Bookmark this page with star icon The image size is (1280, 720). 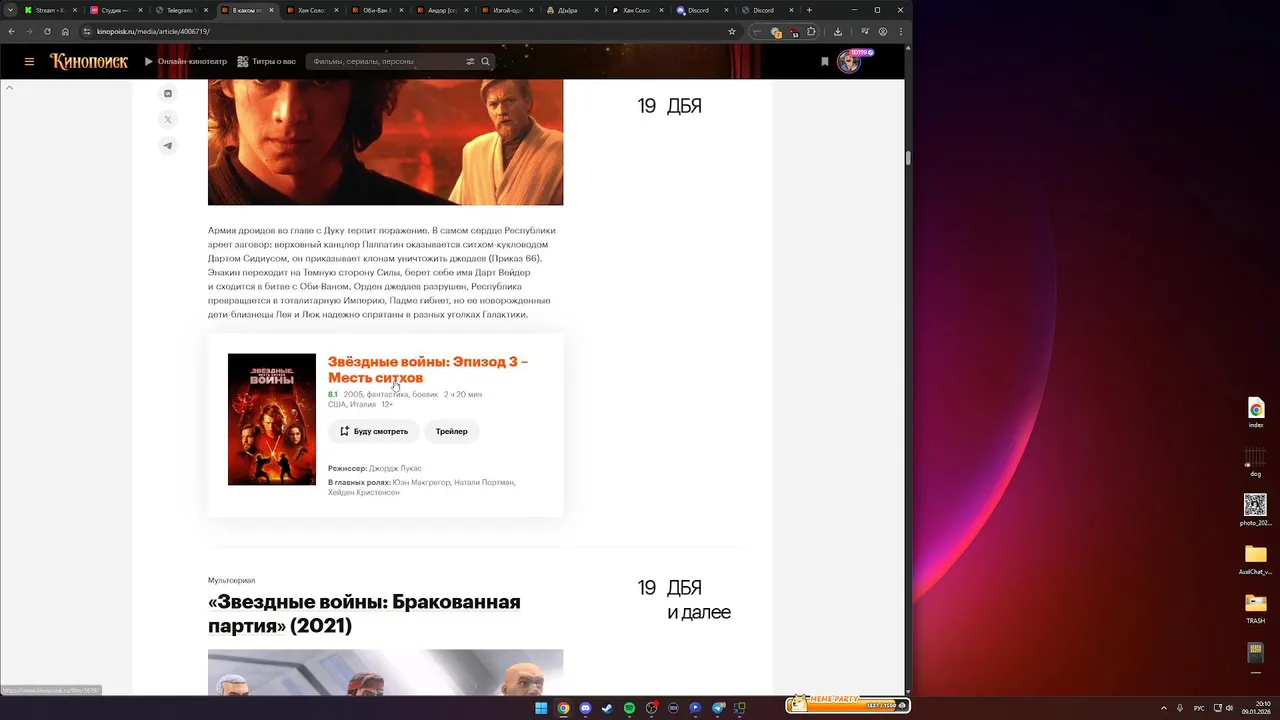pyautogui.click(x=732, y=31)
